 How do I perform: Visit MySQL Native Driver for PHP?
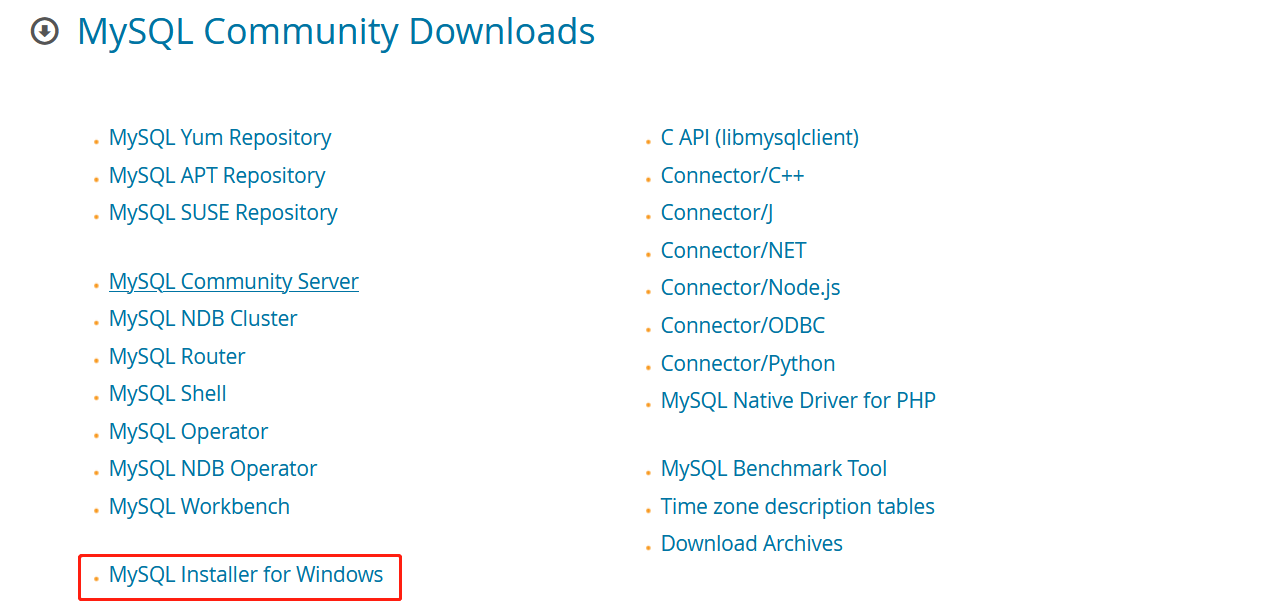click(x=798, y=401)
